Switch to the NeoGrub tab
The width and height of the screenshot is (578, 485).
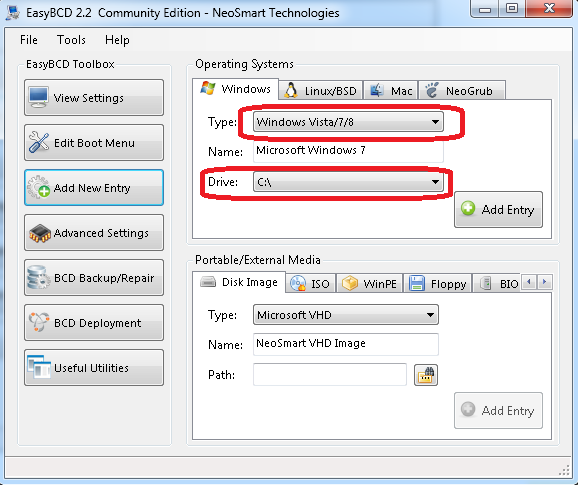coord(462,90)
